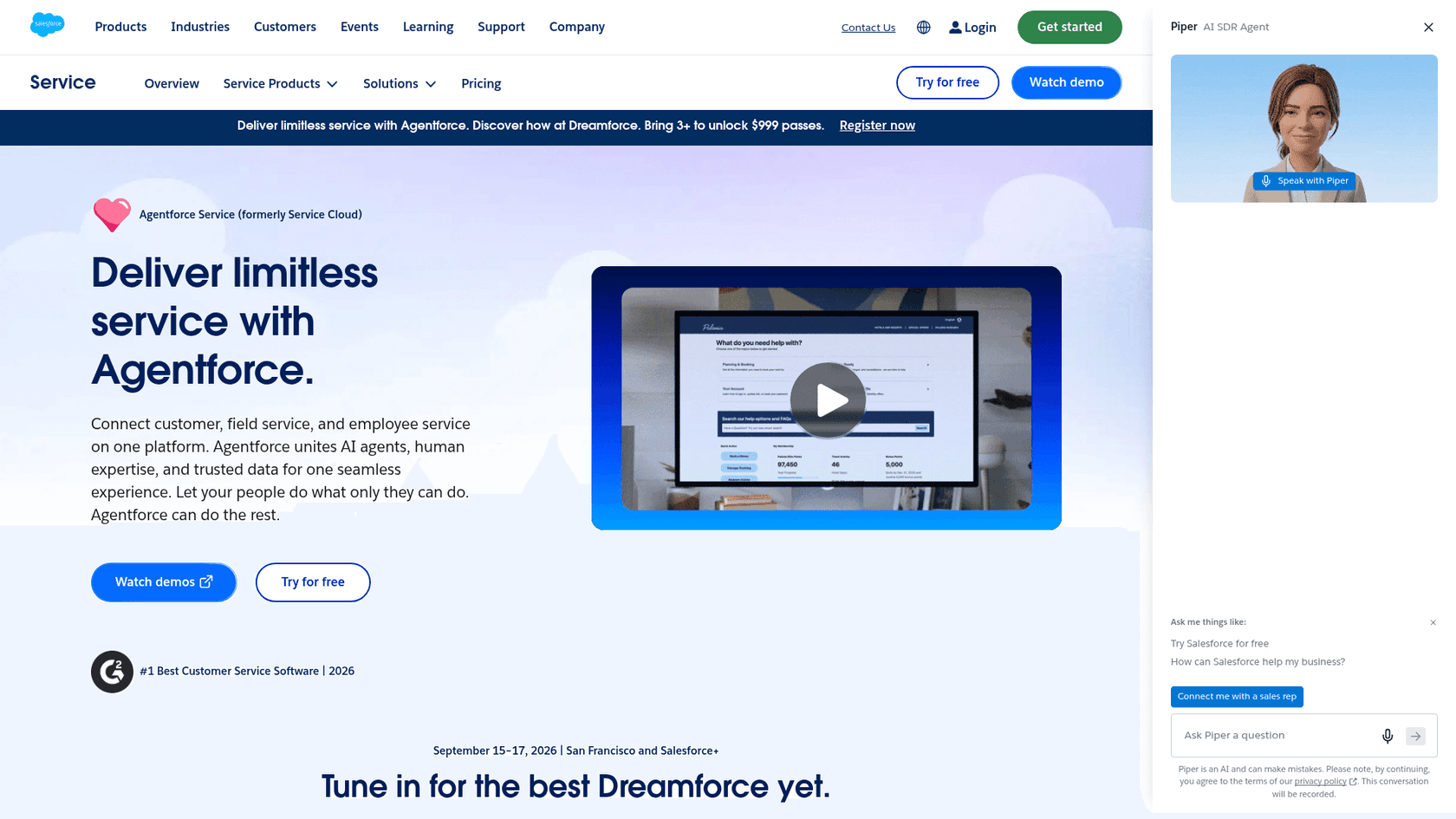Click the Piper avatar thumbnail
The width and height of the screenshot is (1456, 819).
coord(1303,128)
